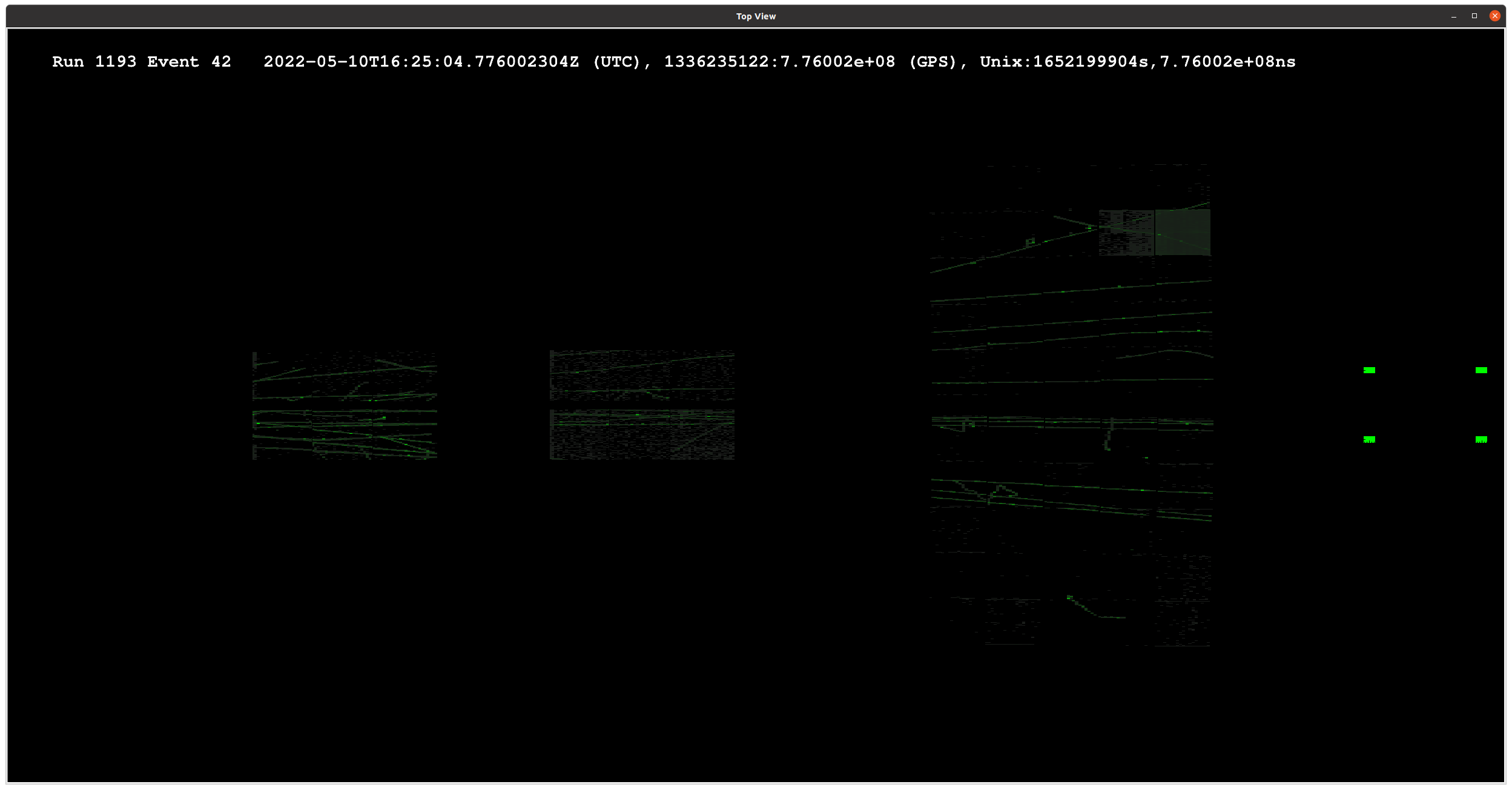Click the dark gray noisy block beside highlight
The height and width of the screenshot is (790, 1512).
pos(1126,232)
